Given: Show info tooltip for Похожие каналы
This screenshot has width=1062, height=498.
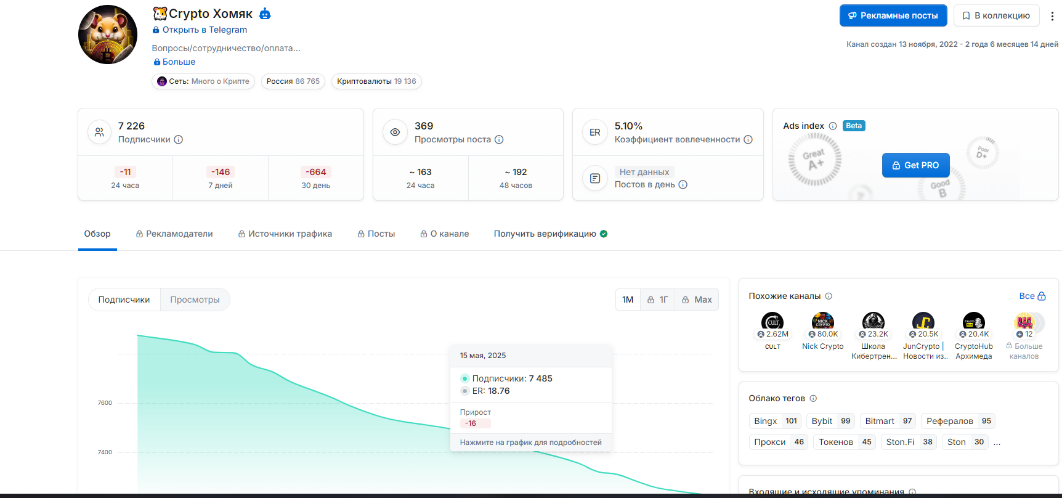Looking at the screenshot, I should point(828,296).
